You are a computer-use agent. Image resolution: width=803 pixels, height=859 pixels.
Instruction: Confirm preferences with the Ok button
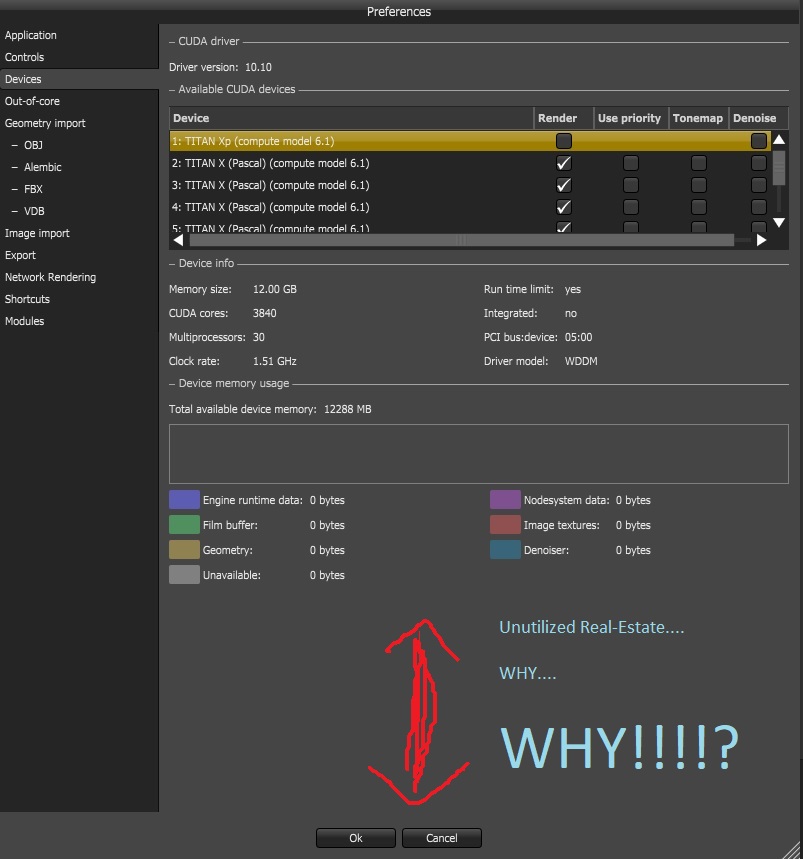pyautogui.click(x=355, y=838)
